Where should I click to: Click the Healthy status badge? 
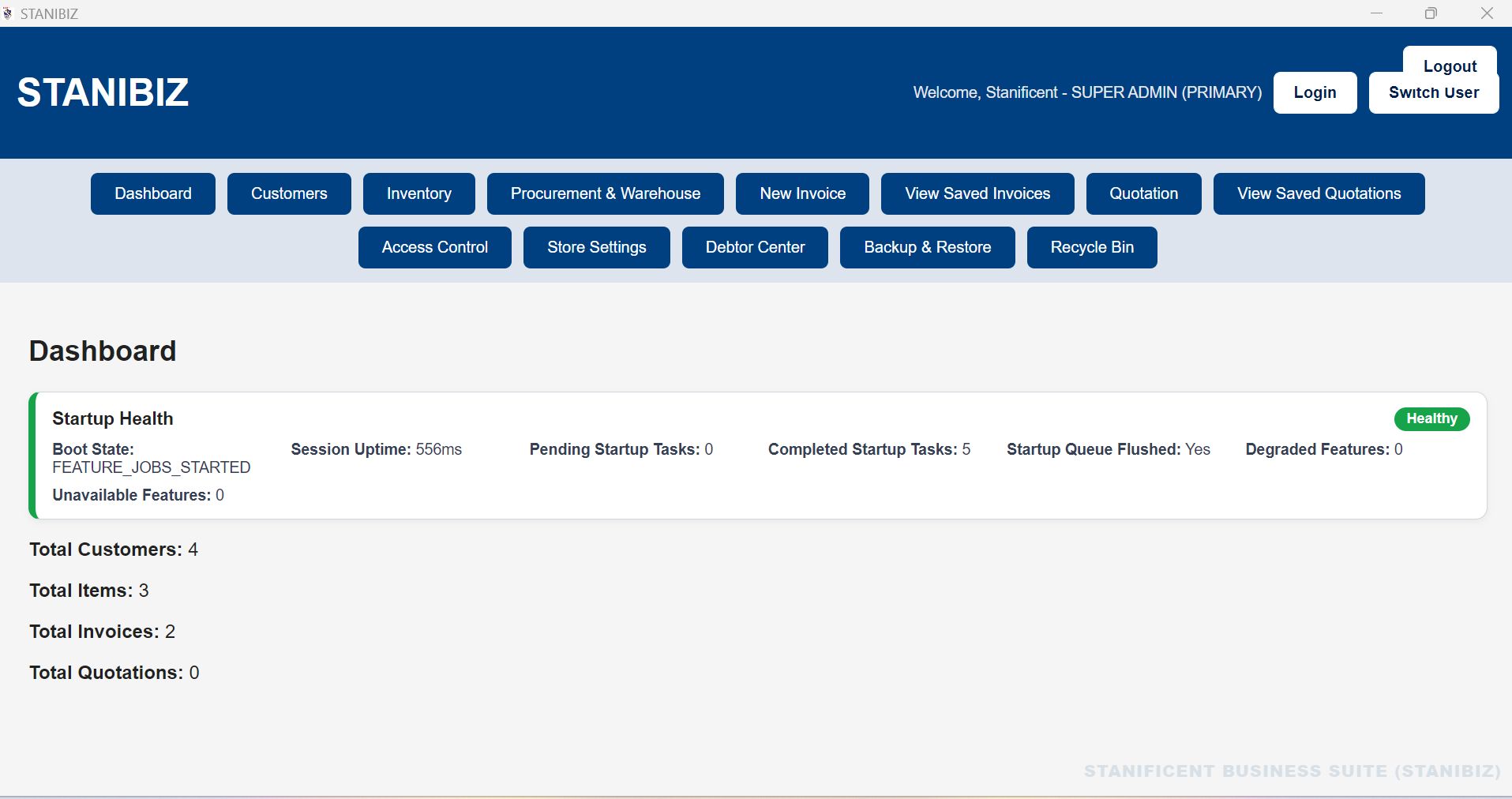tap(1431, 418)
